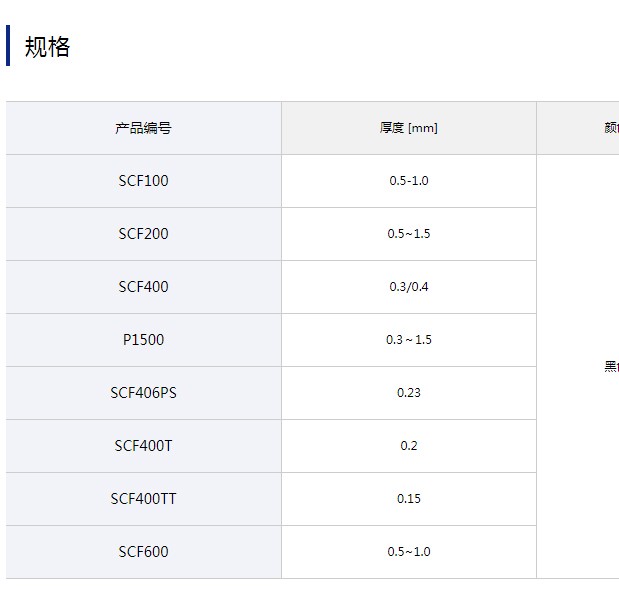Click the 规格 section heading
The image size is (619, 591).
[47, 47]
